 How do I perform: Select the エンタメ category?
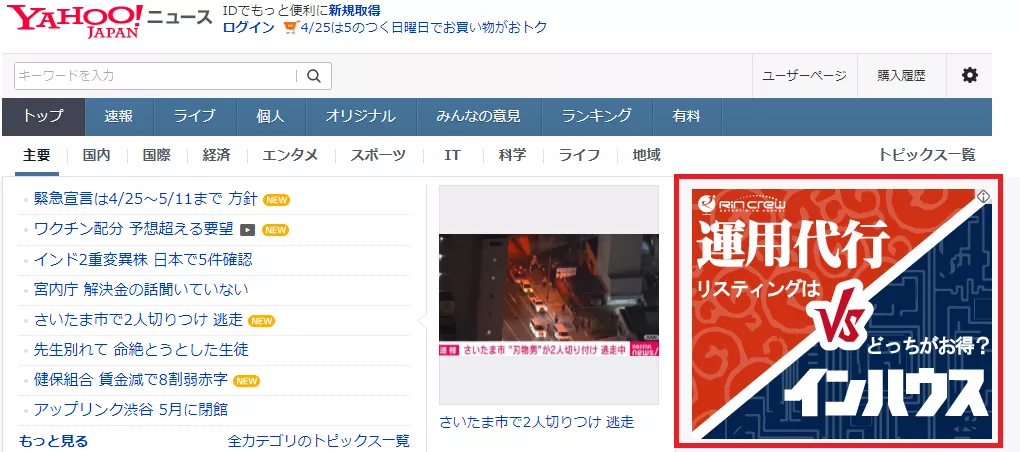tap(290, 155)
